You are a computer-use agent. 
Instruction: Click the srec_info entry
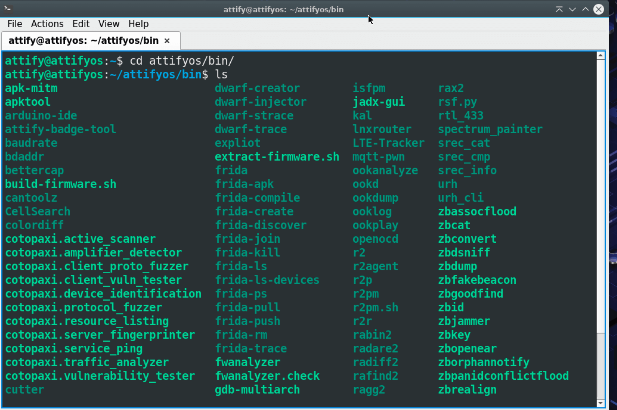point(467,170)
